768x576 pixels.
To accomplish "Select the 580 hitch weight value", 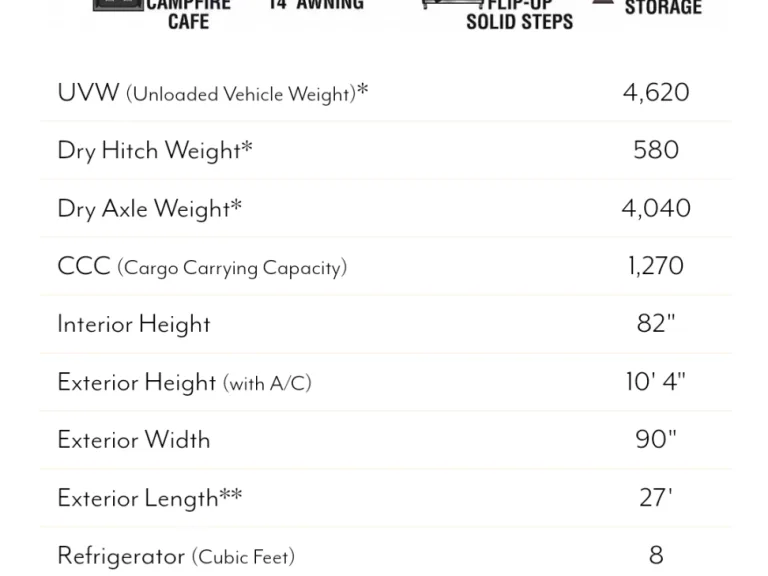I will [656, 150].
